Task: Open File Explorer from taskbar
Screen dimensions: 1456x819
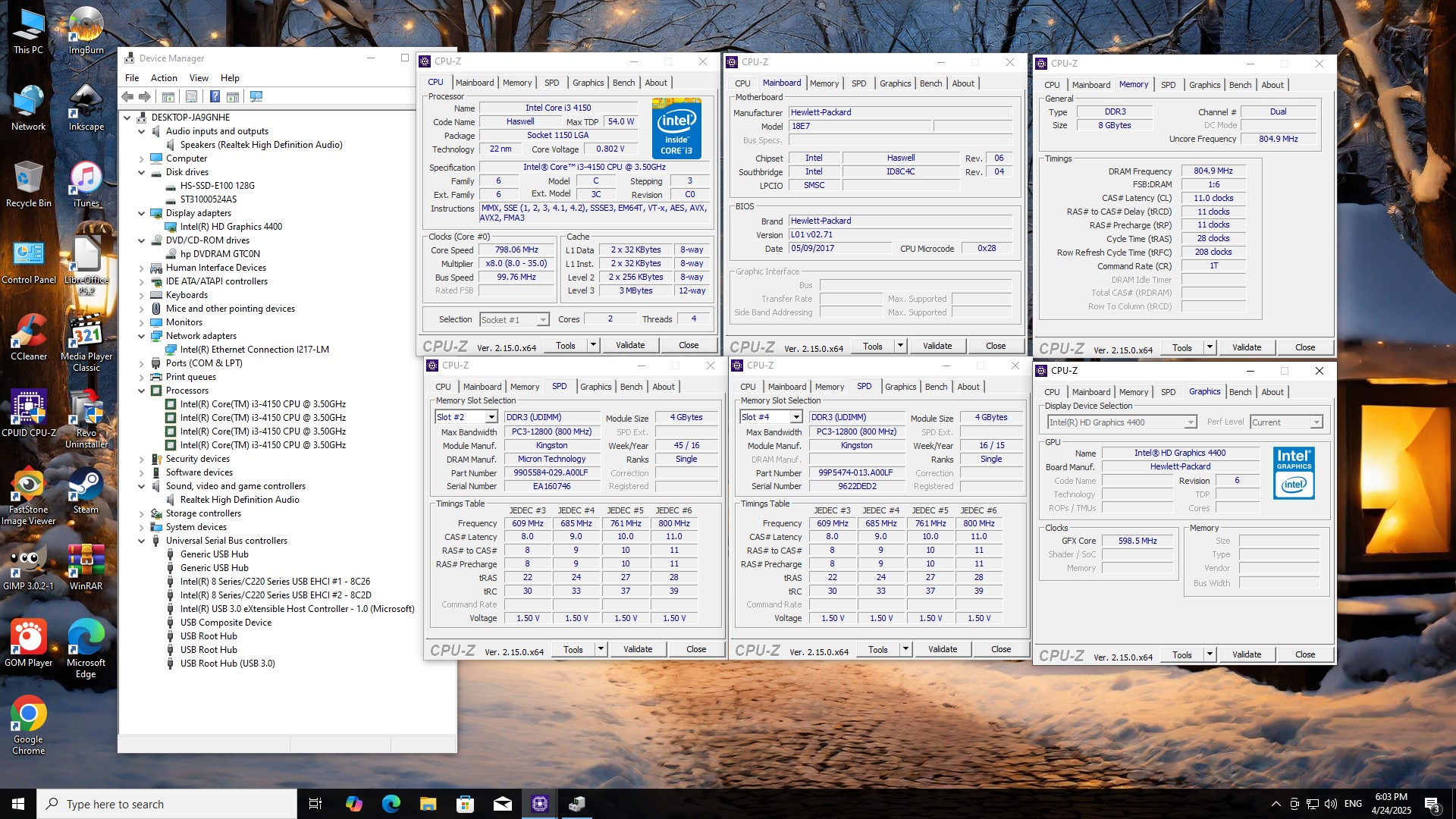Action: tap(428, 804)
